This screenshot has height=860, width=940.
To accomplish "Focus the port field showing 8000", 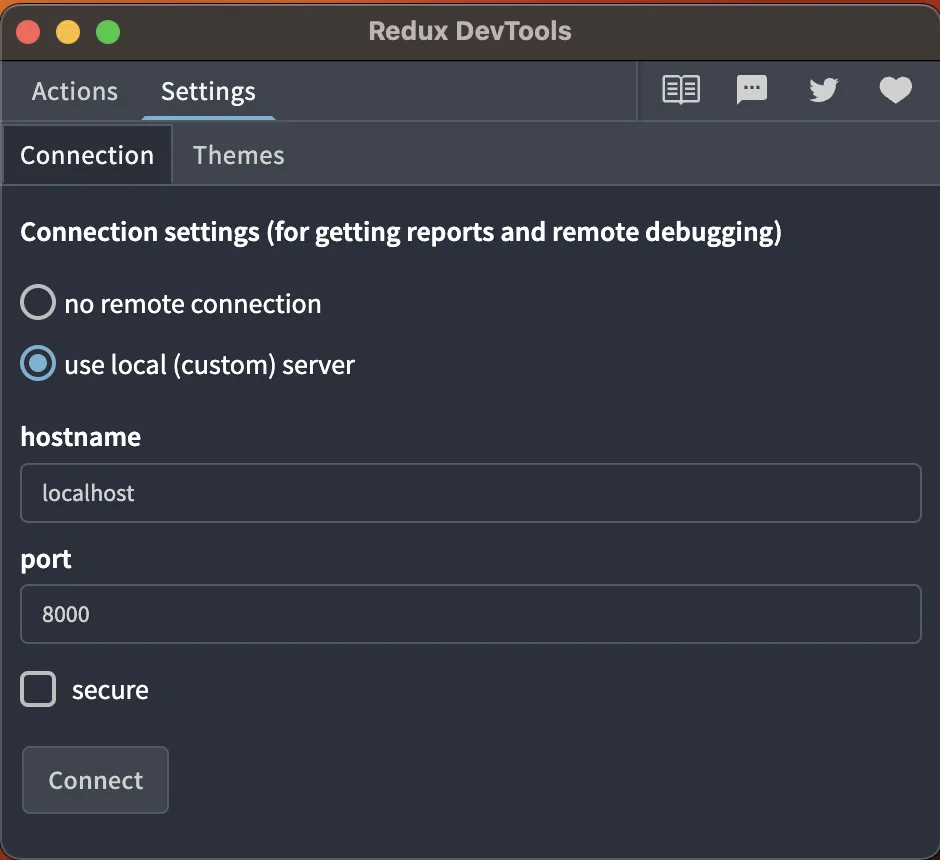I will point(470,614).
